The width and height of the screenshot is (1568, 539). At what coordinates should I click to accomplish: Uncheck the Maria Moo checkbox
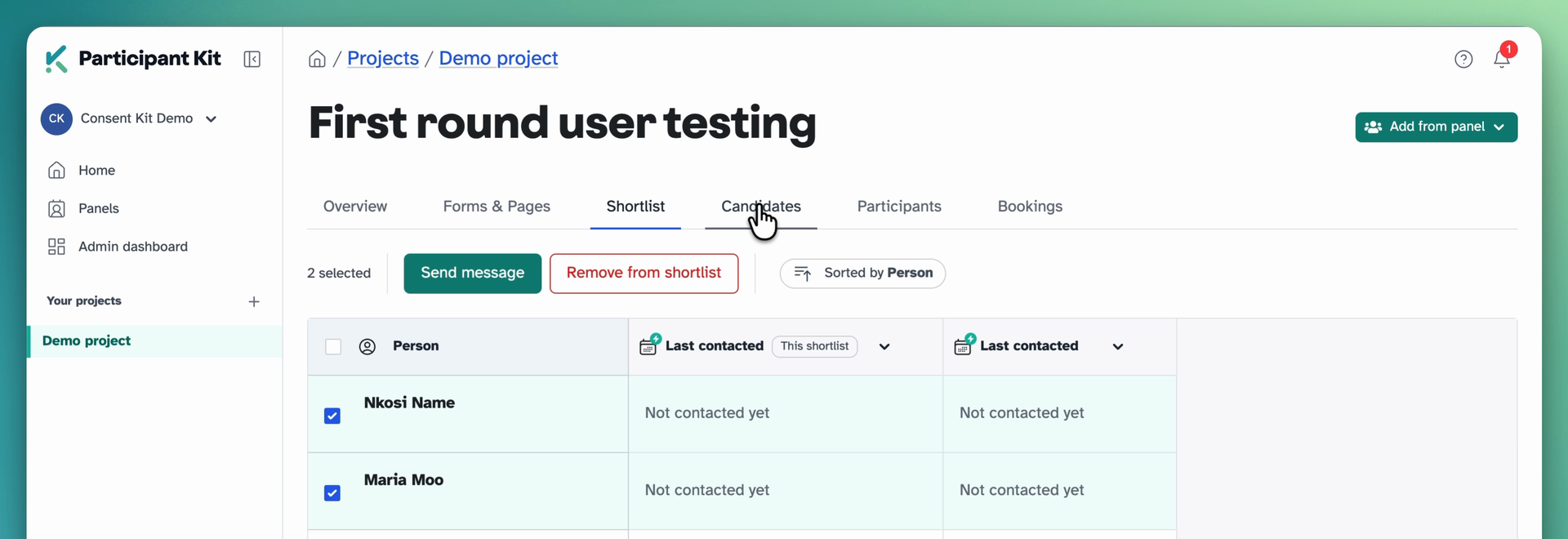click(332, 492)
